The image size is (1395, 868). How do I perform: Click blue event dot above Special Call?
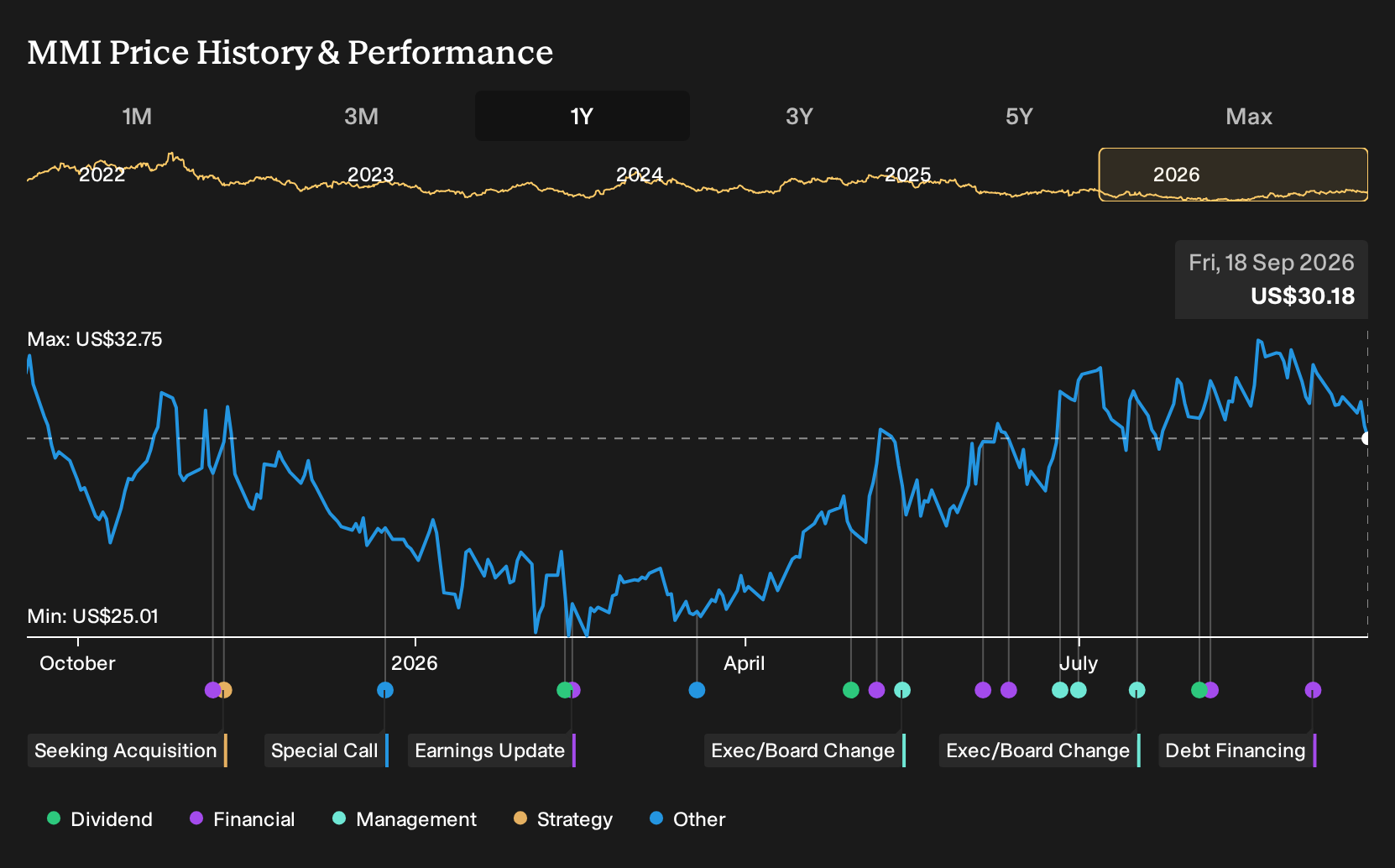point(385,690)
